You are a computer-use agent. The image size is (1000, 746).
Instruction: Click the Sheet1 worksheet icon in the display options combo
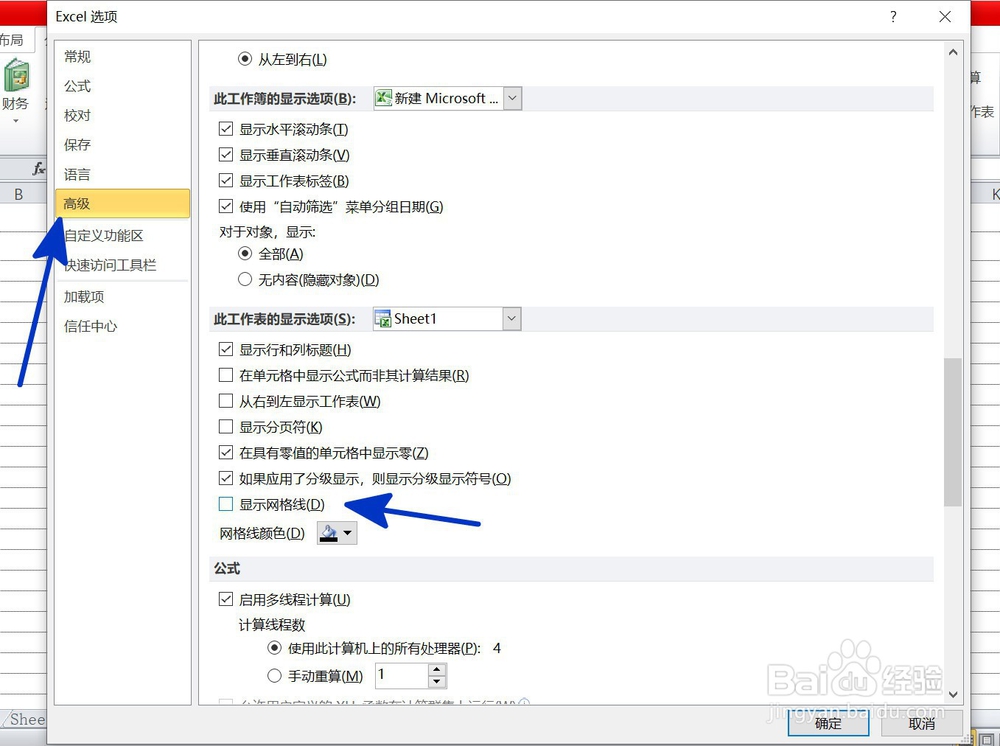382,318
